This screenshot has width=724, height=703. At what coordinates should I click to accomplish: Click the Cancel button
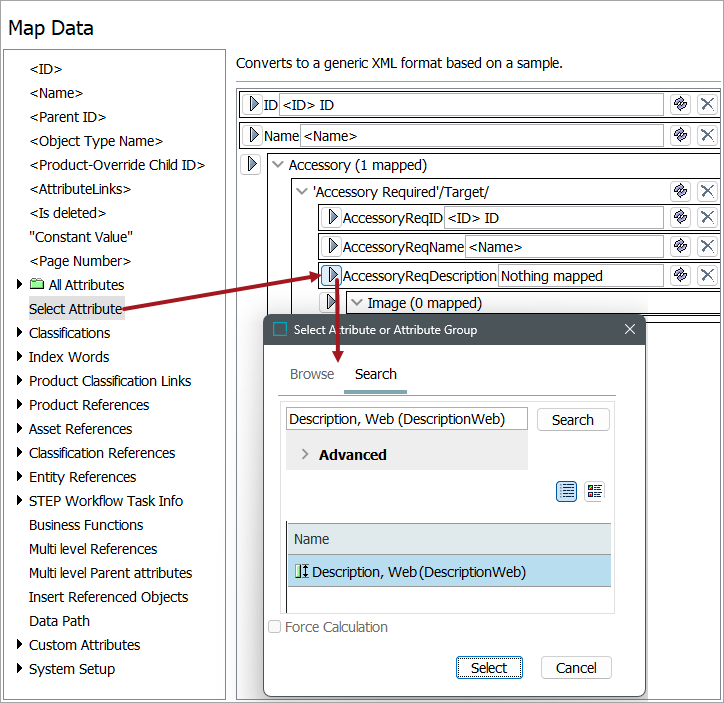[576, 668]
